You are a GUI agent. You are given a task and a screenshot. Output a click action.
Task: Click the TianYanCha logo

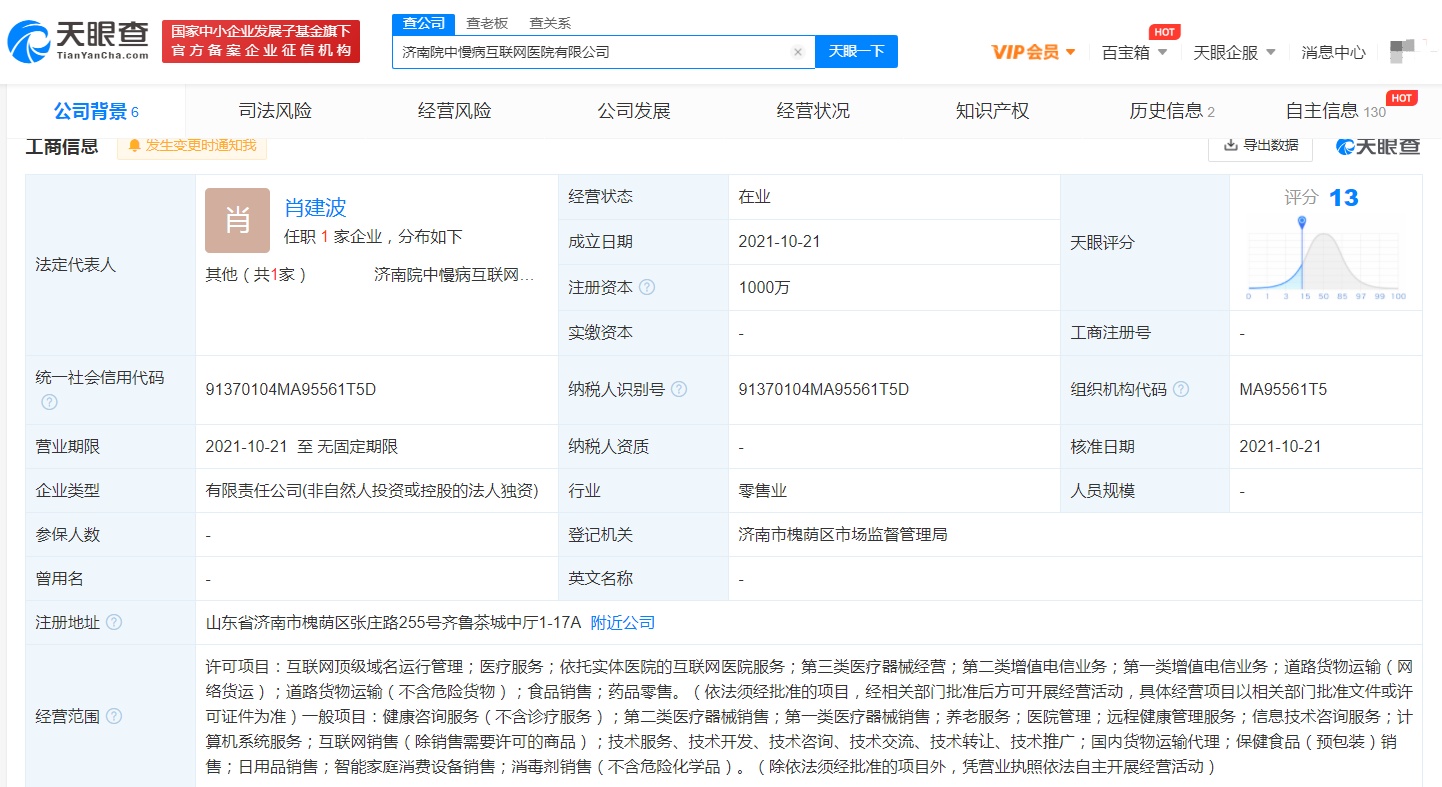(x=78, y=41)
